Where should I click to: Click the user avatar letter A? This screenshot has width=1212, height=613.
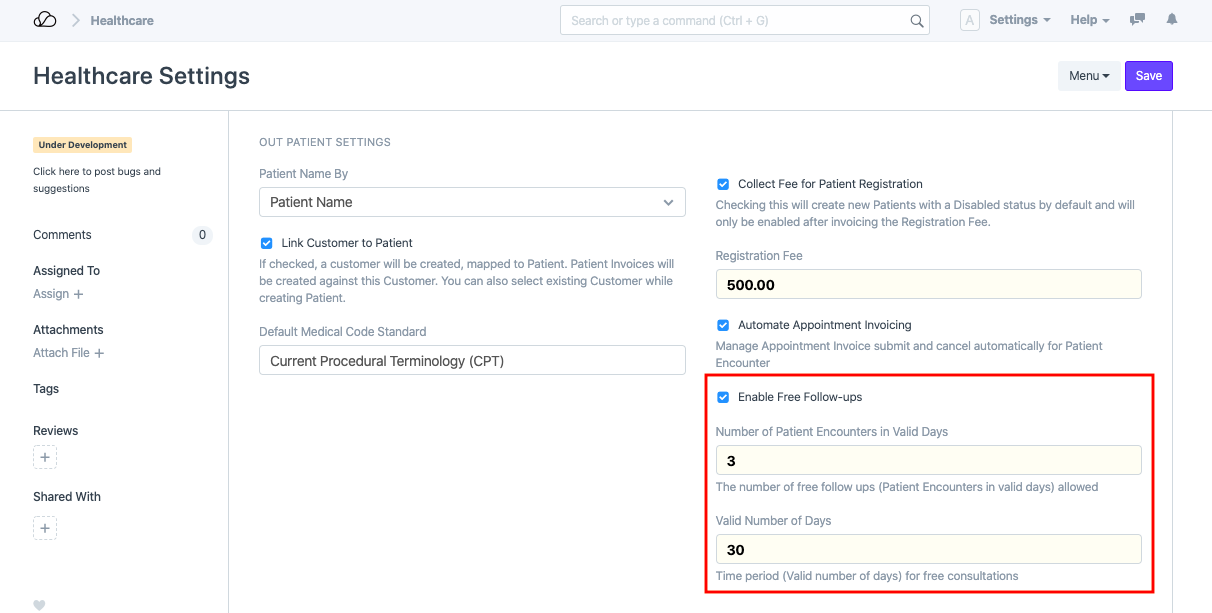point(969,20)
